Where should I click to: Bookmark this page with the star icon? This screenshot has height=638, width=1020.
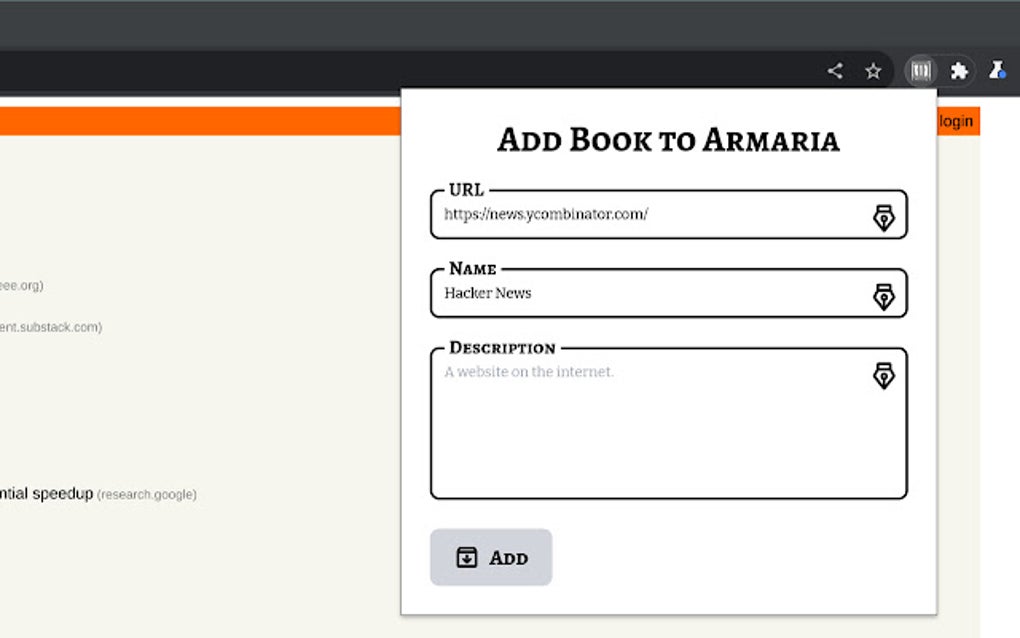pos(873,71)
